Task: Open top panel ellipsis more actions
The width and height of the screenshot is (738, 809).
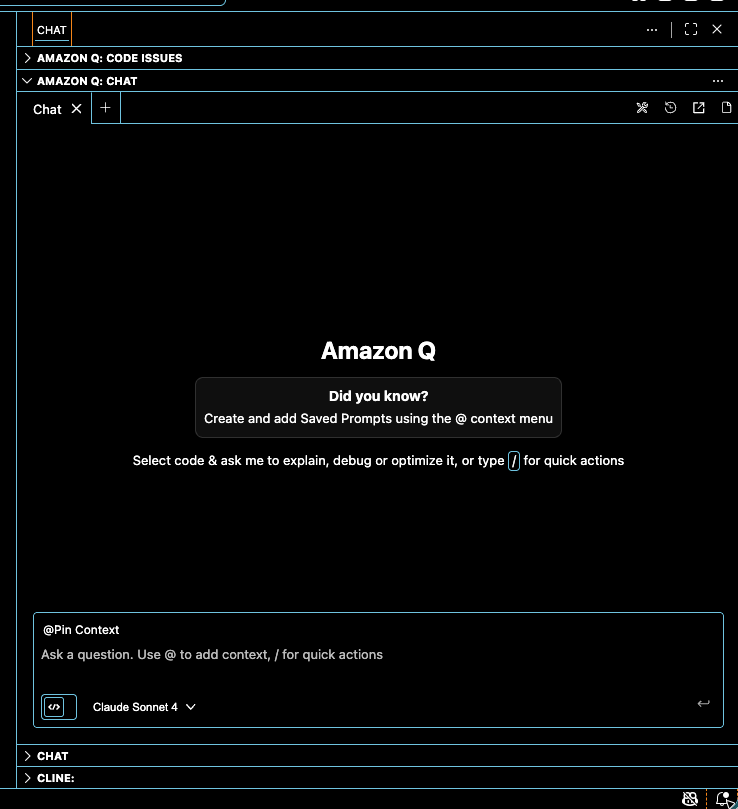Action: tap(652, 30)
